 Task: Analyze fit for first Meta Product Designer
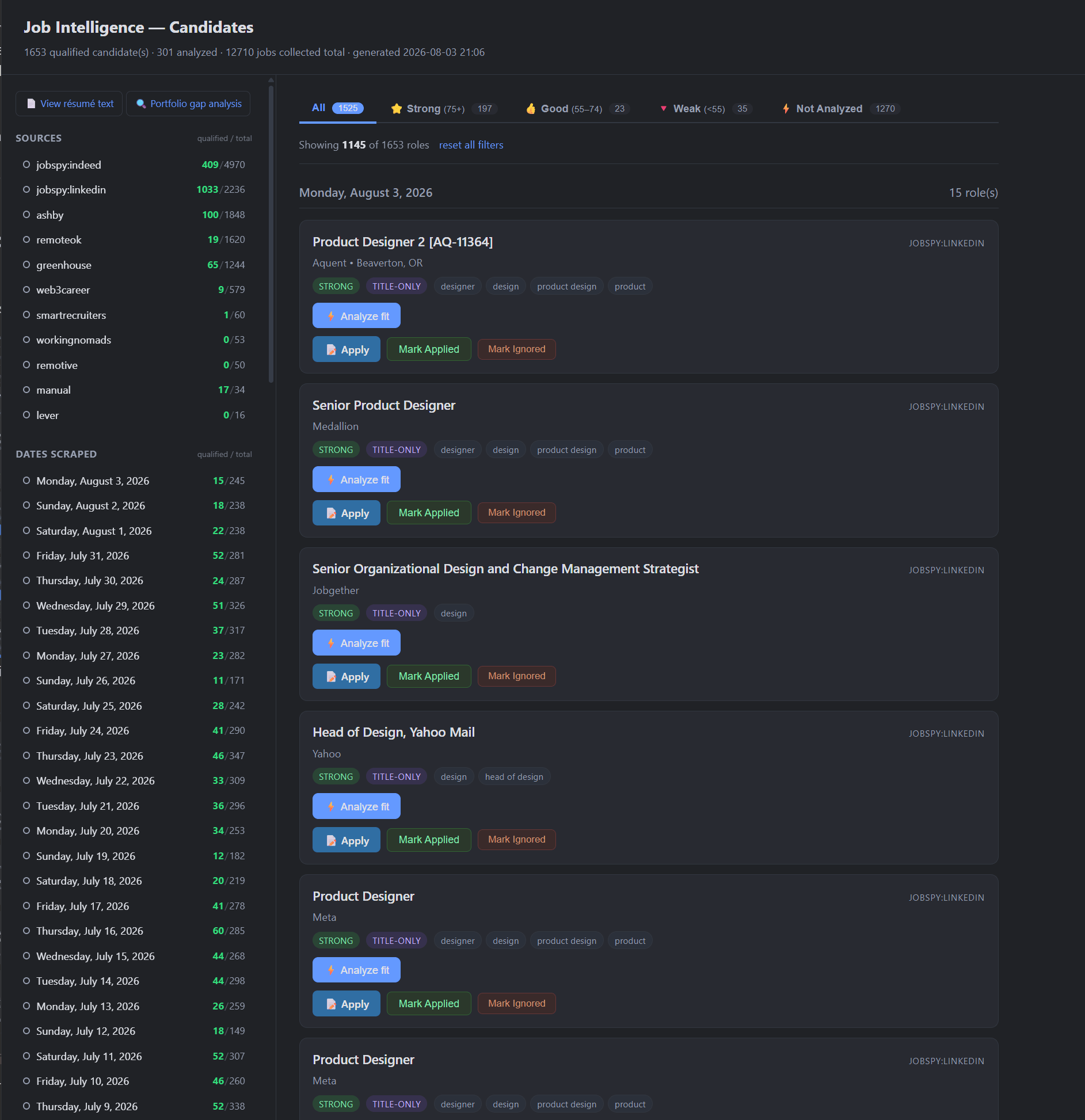pyautogui.click(x=356, y=970)
